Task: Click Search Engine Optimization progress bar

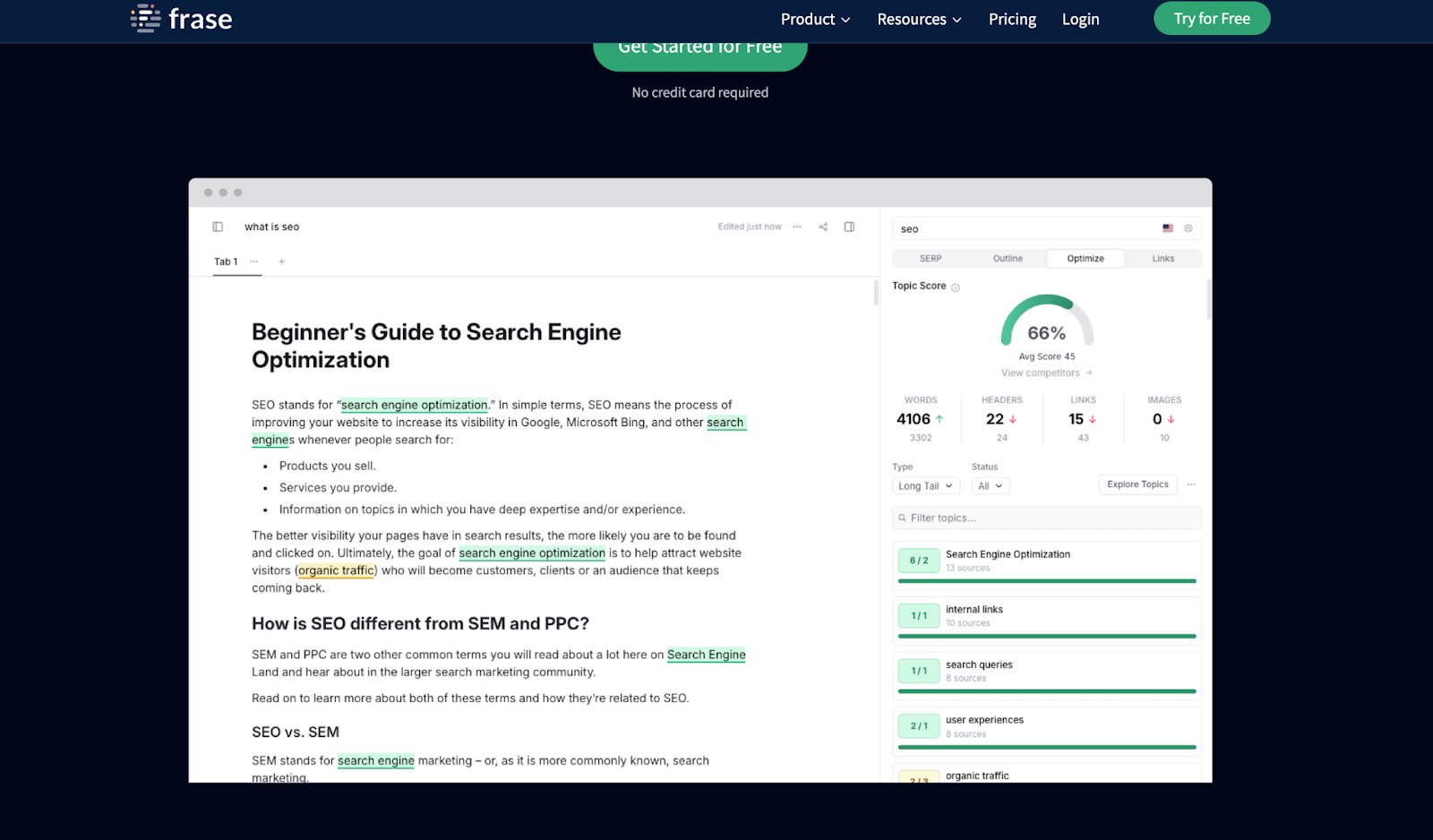Action: [x=1047, y=581]
